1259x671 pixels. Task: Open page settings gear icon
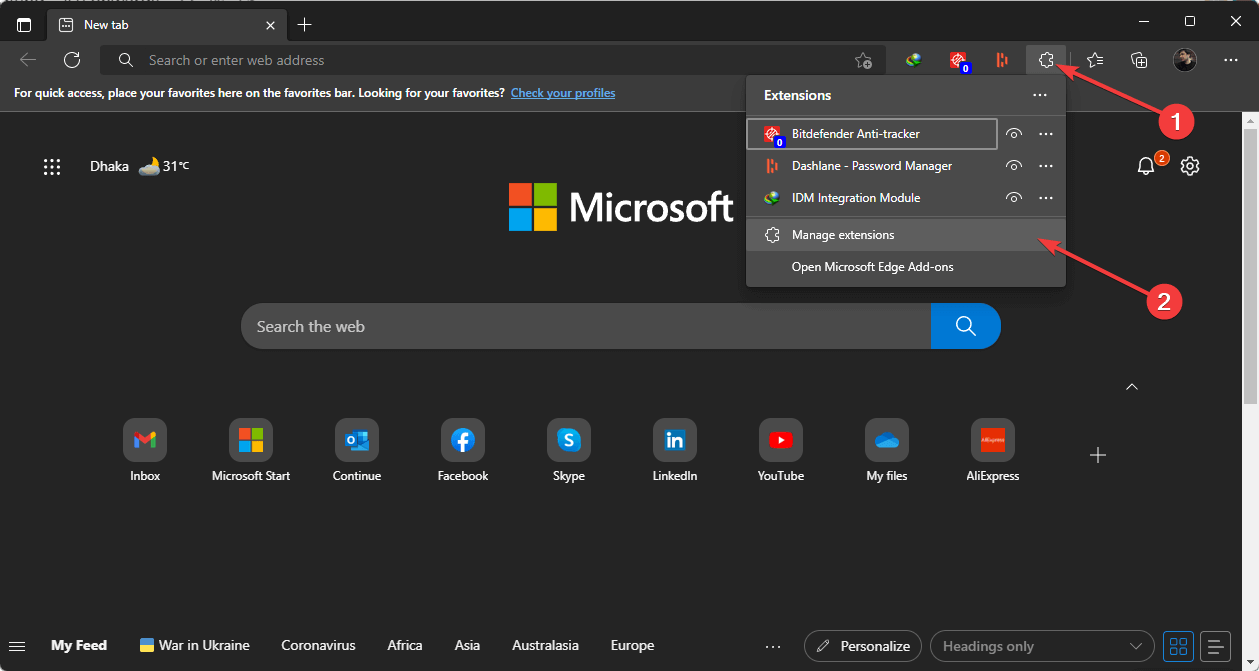[1190, 167]
